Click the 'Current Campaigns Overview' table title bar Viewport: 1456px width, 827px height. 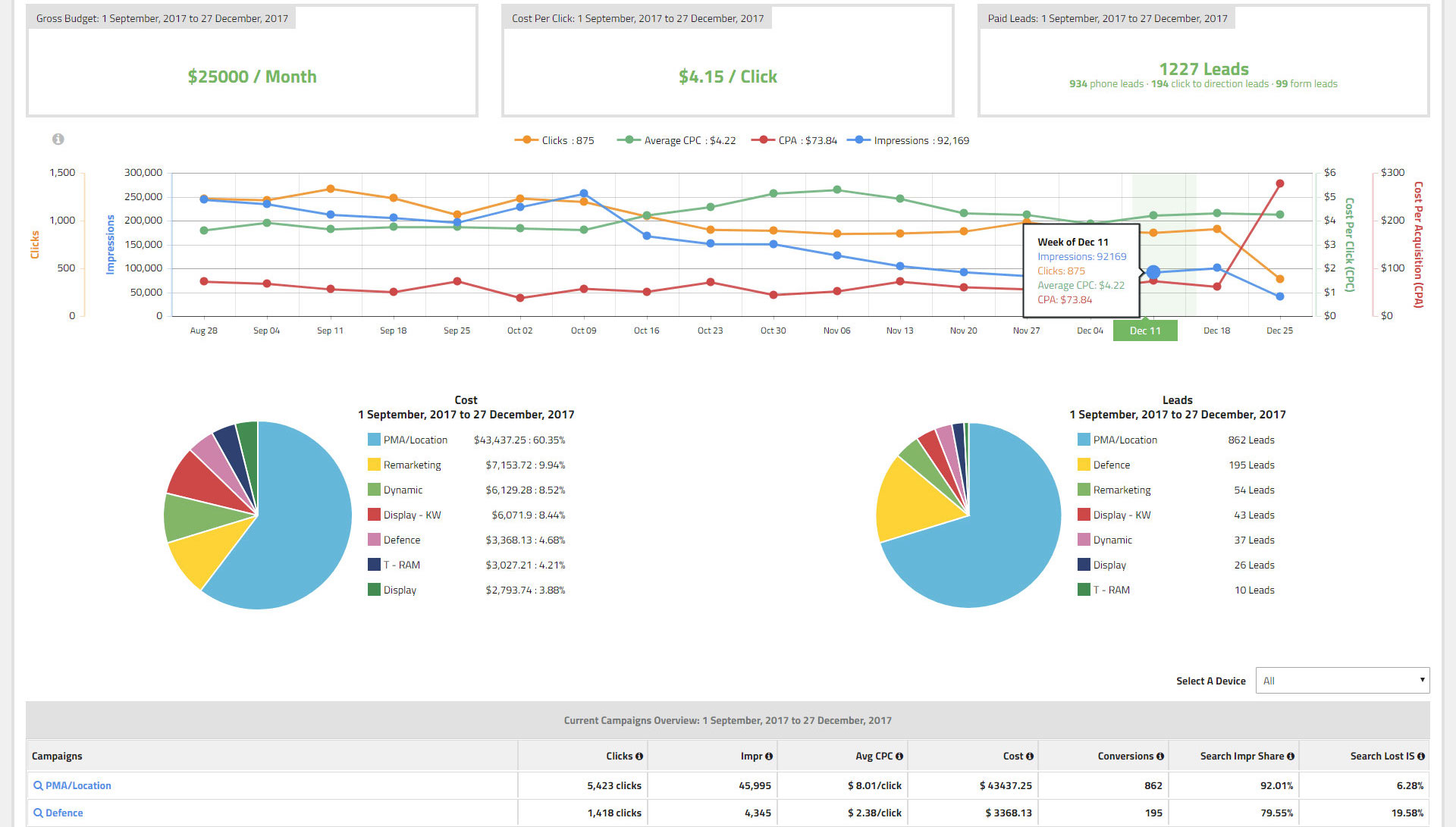pos(728,720)
